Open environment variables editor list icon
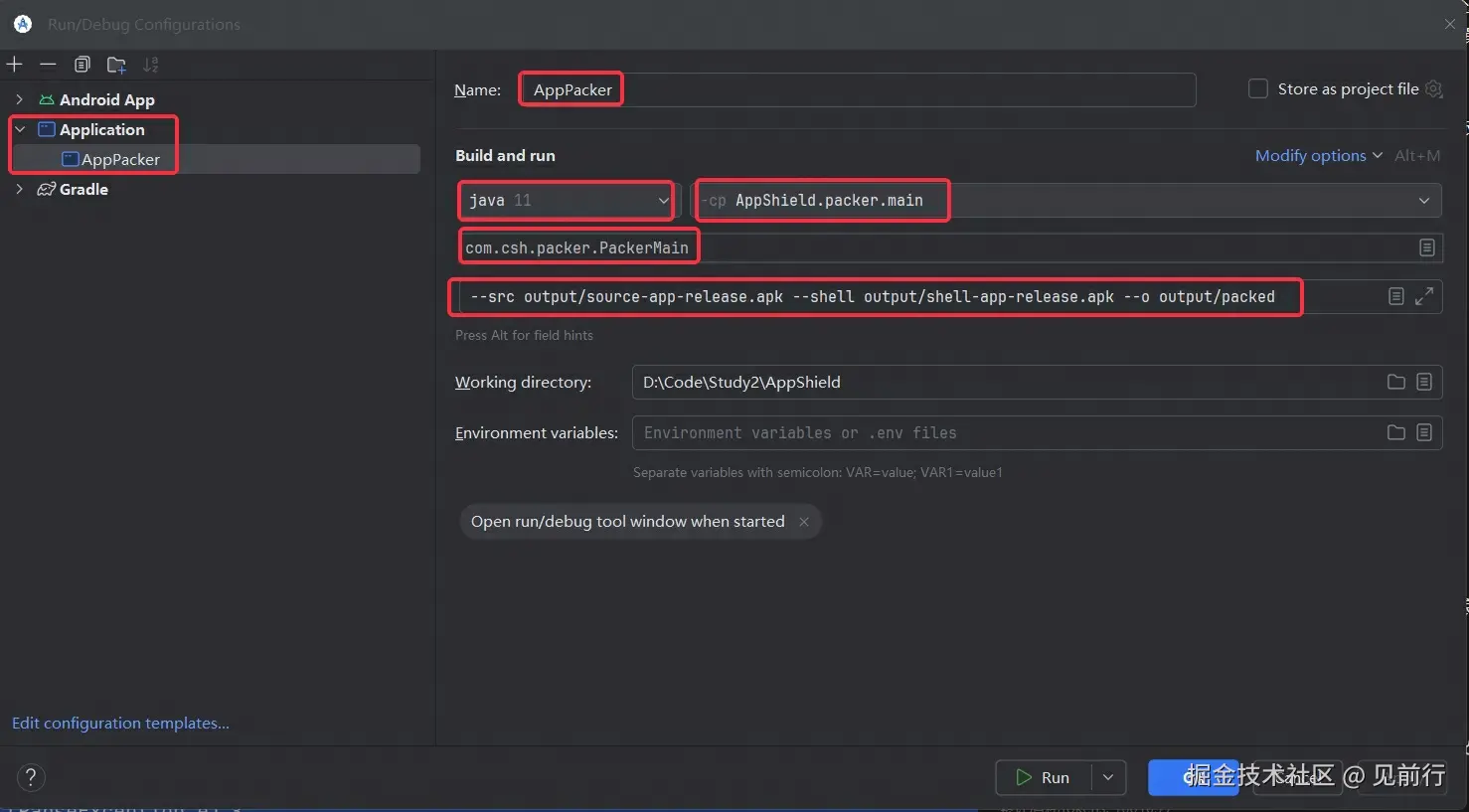This screenshot has width=1469, height=812. pos(1424,432)
